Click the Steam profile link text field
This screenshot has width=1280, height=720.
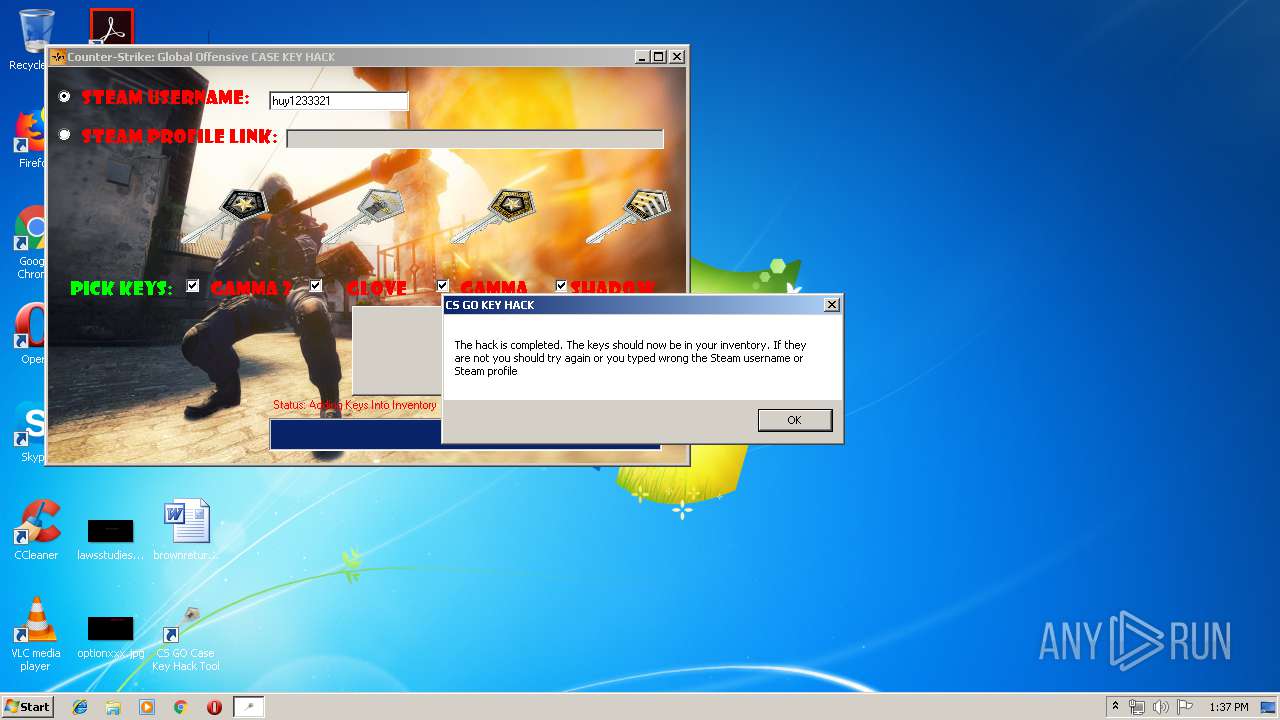click(475, 139)
